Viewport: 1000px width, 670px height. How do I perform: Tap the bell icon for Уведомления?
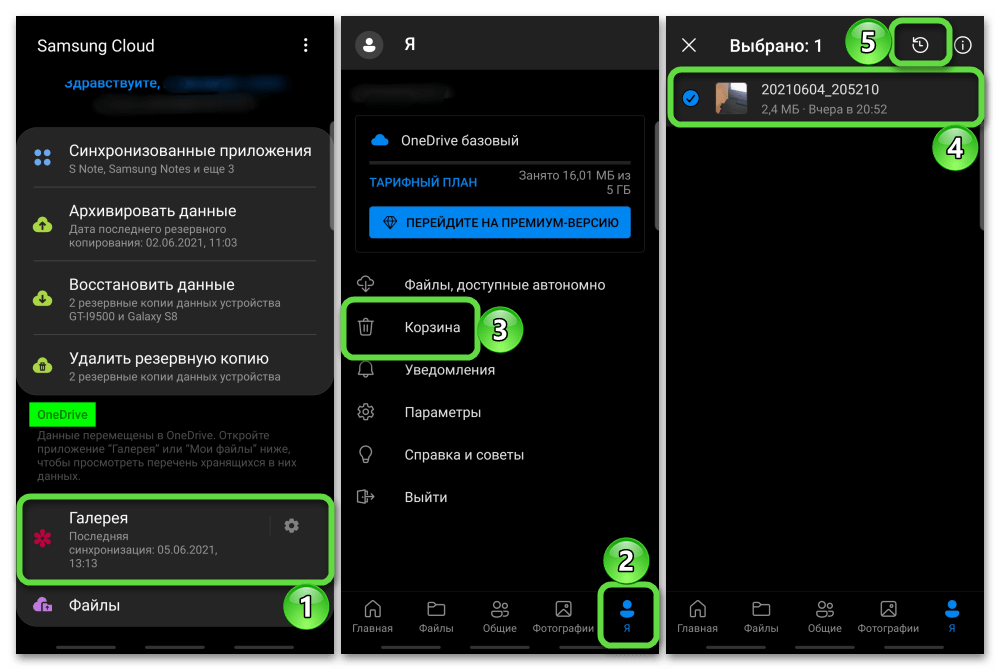(366, 370)
